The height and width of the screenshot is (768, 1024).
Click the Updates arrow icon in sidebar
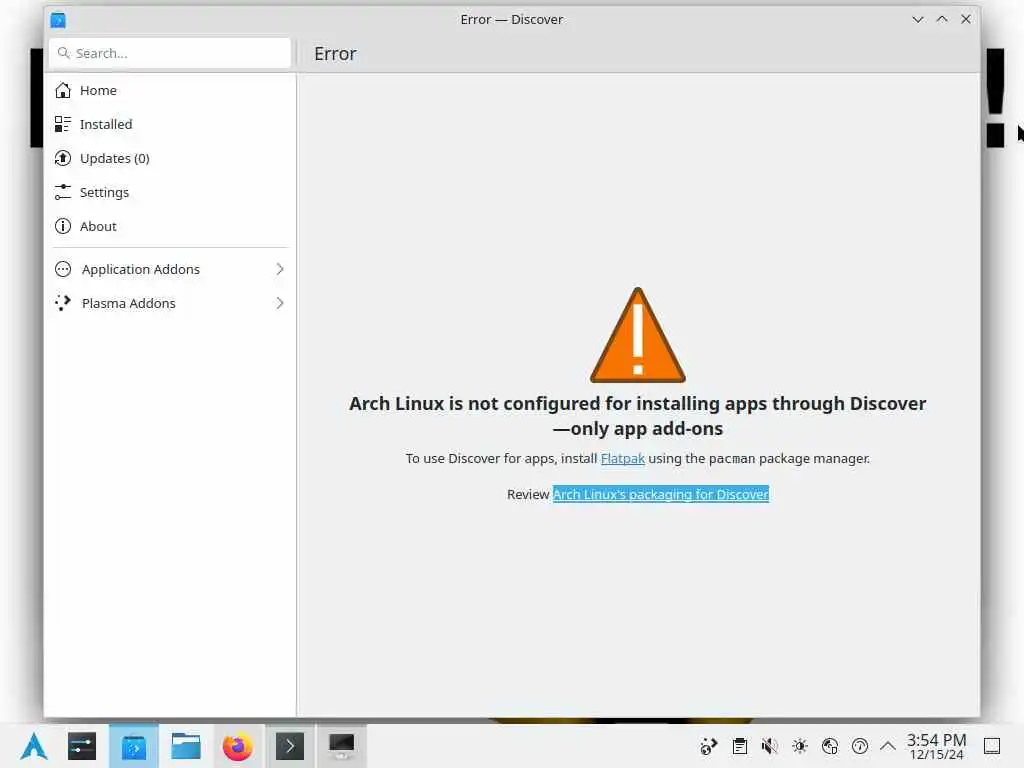[63, 158]
